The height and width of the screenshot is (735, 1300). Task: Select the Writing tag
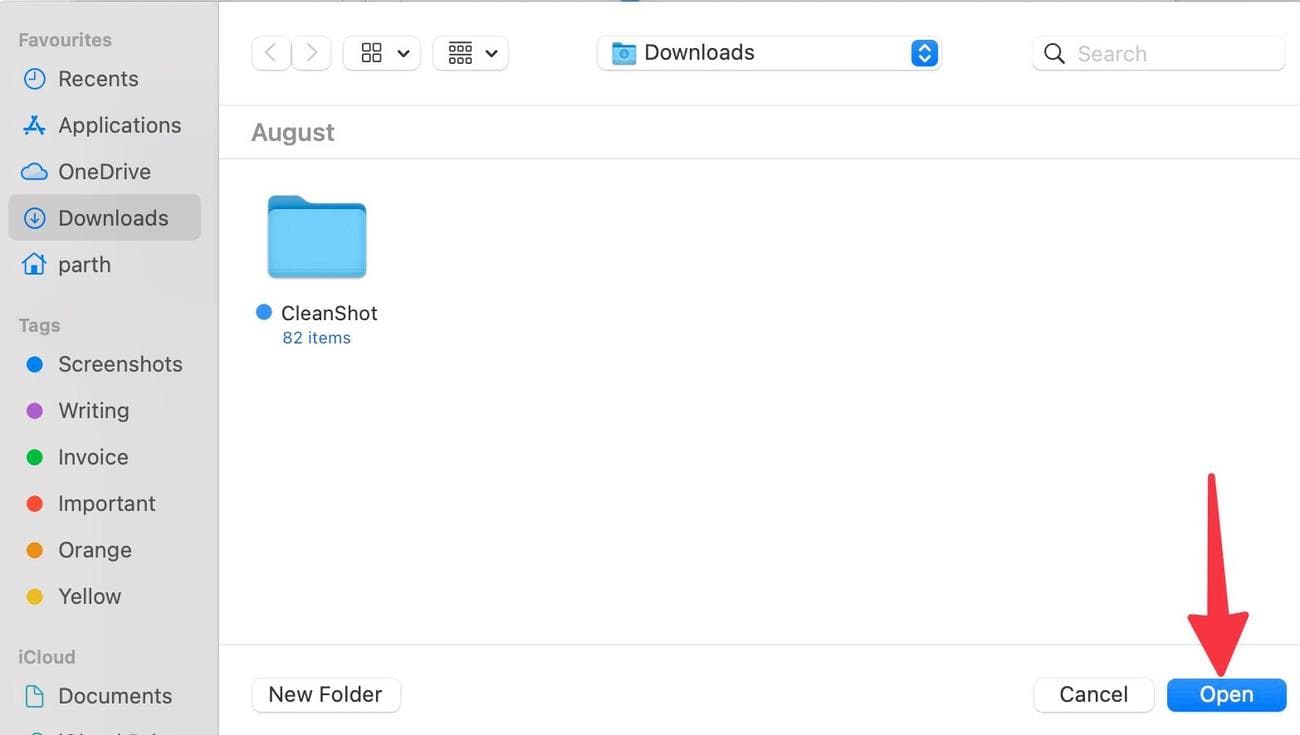94,410
